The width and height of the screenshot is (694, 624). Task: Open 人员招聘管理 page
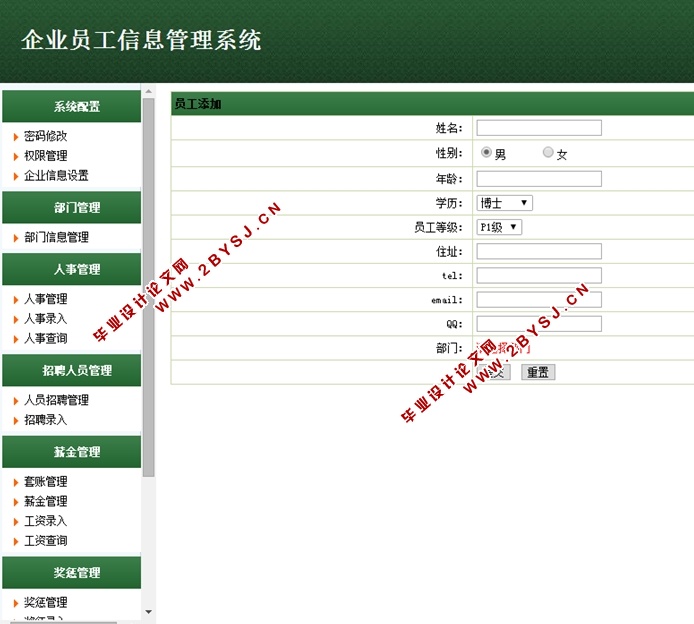pyautogui.click(x=56, y=400)
